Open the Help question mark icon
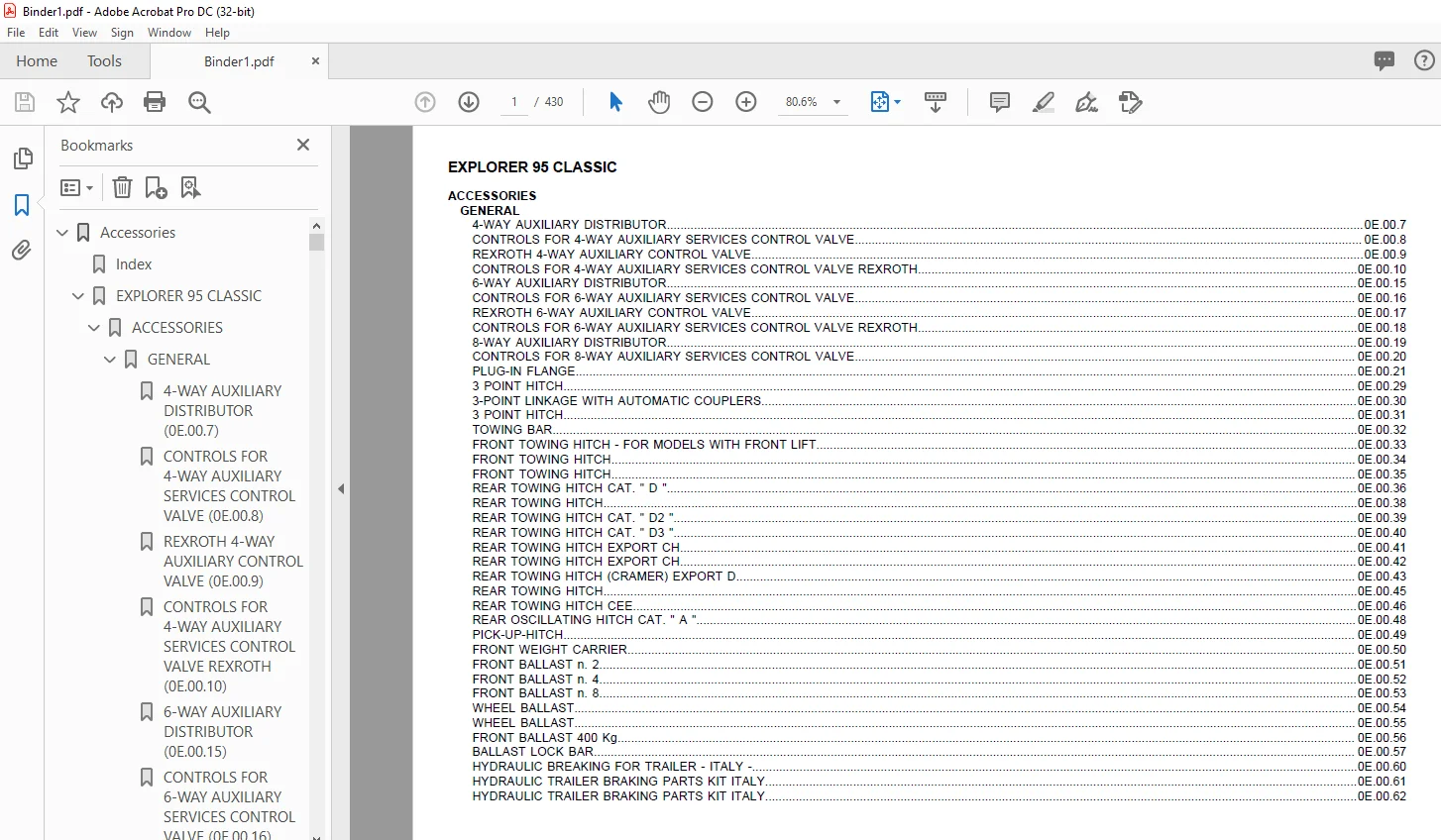This screenshot has height=840, width=1441. click(x=1424, y=61)
